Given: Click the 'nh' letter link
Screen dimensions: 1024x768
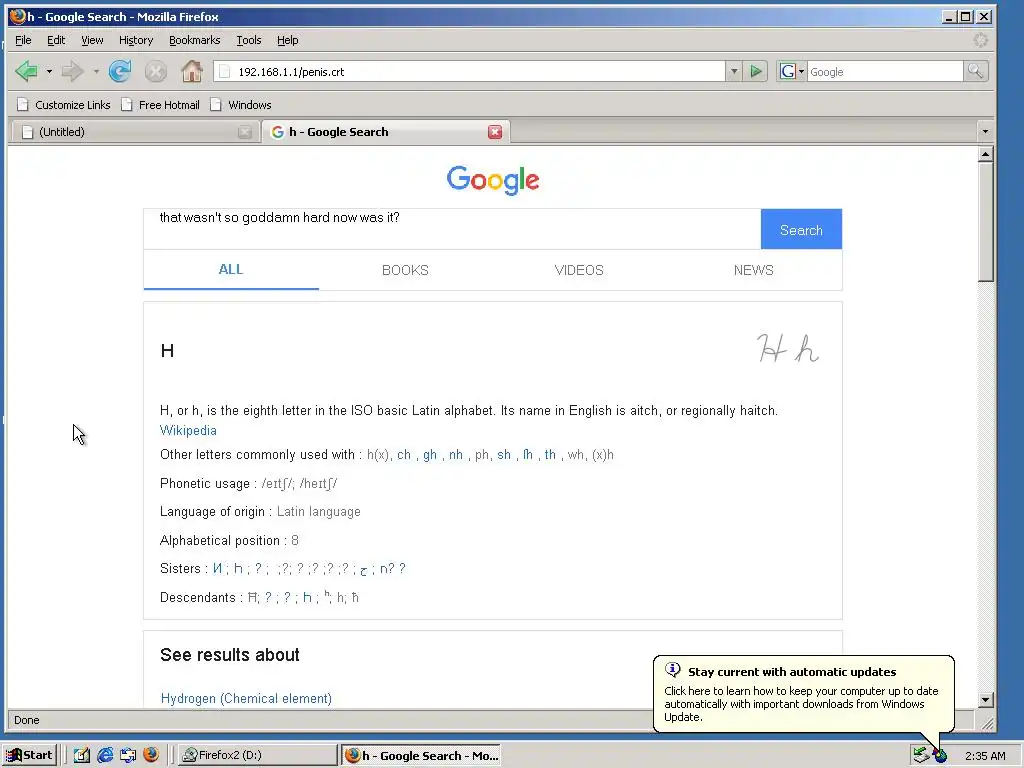Looking at the screenshot, I should coord(456,455).
